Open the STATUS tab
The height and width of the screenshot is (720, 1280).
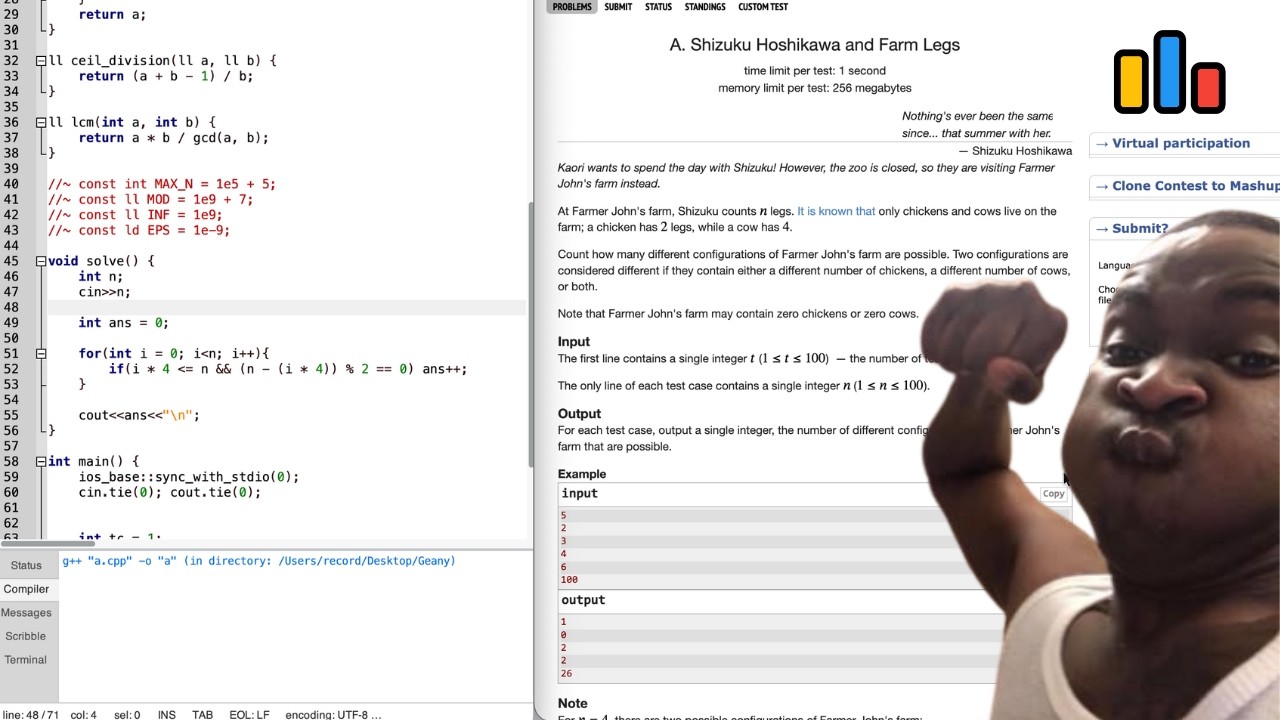[x=658, y=7]
